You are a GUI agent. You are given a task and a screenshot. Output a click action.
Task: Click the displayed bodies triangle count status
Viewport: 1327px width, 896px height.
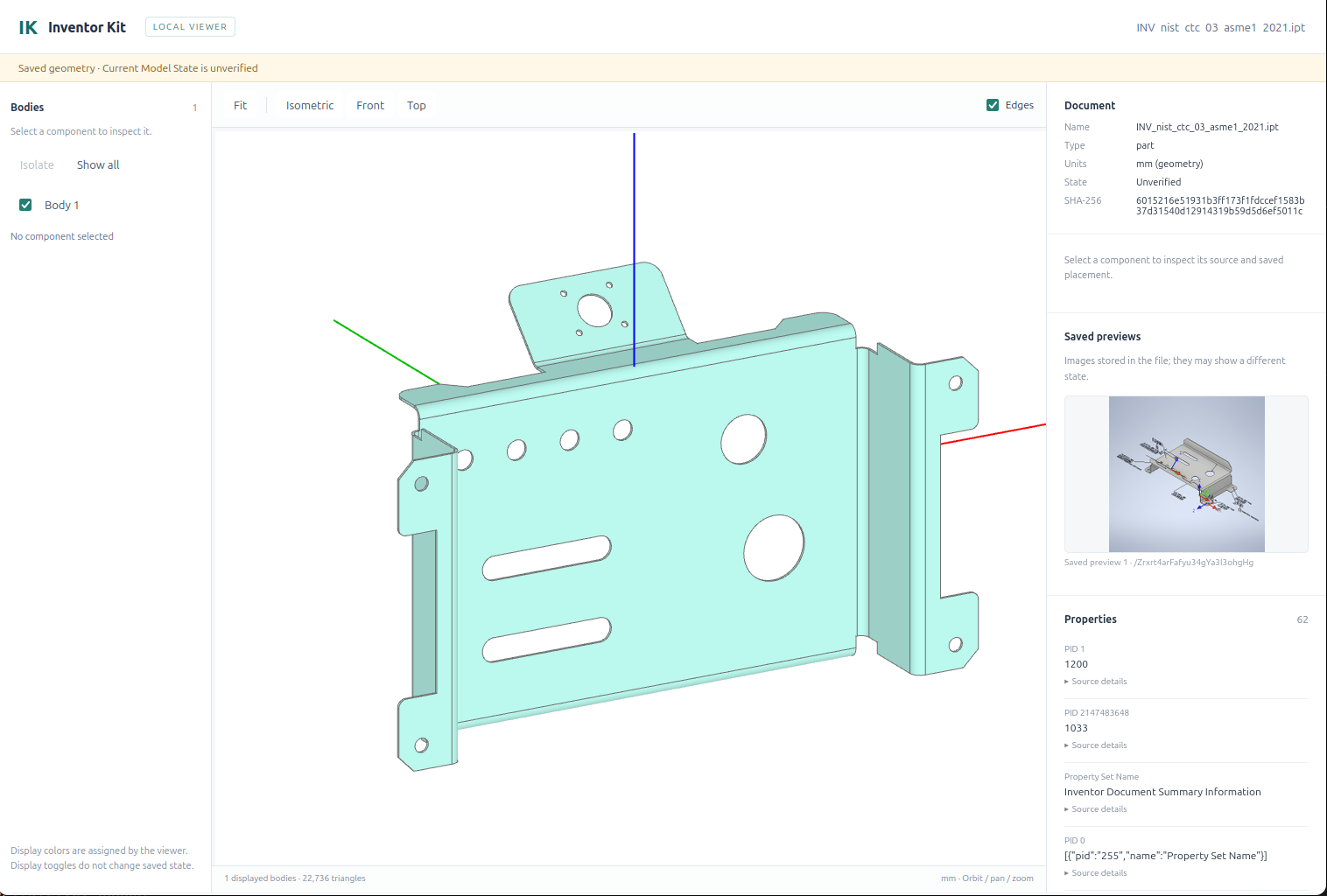pyautogui.click(x=295, y=878)
